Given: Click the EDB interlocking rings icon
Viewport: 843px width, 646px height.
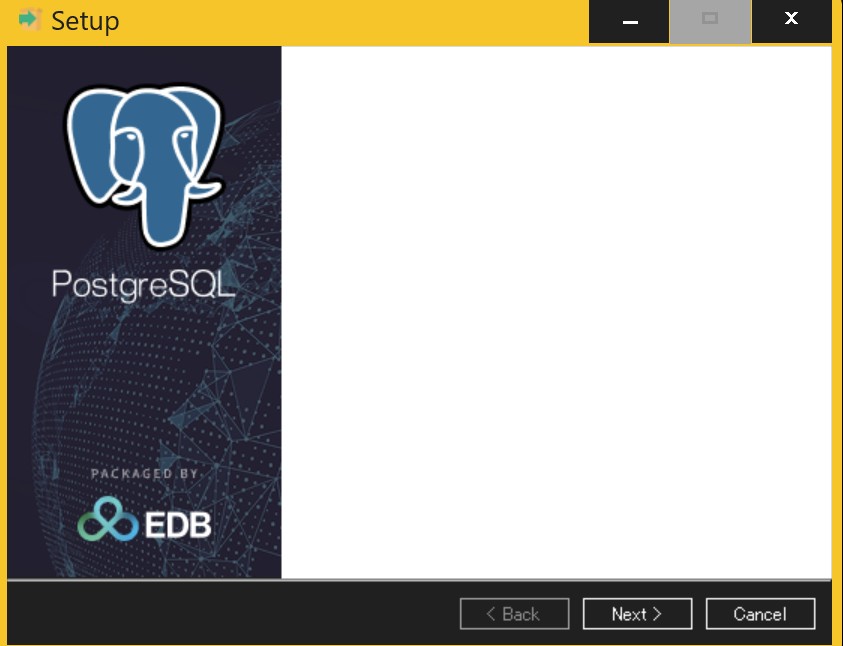Looking at the screenshot, I should [x=108, y=520].
